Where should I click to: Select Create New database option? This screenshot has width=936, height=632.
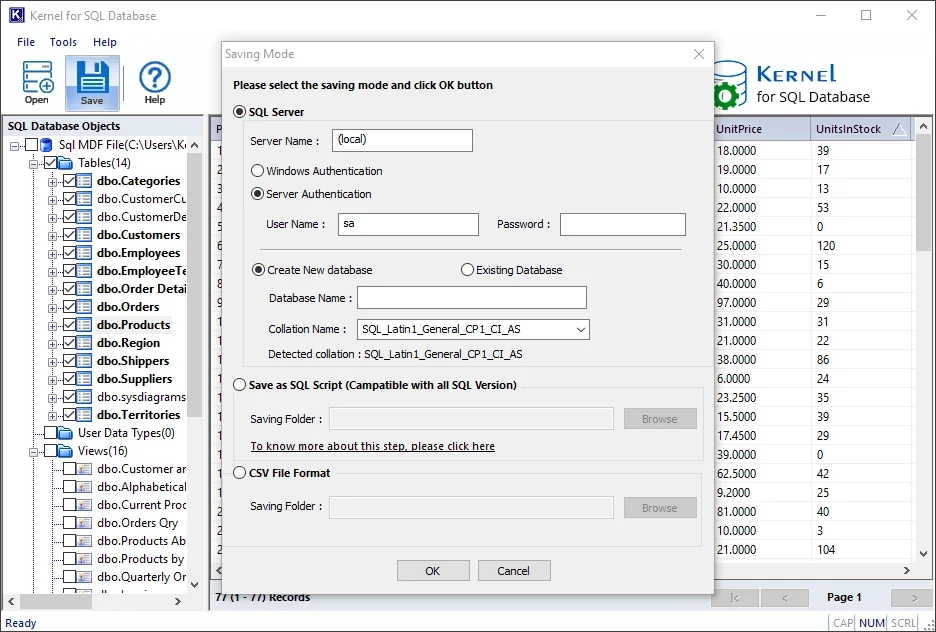point(258,270)
